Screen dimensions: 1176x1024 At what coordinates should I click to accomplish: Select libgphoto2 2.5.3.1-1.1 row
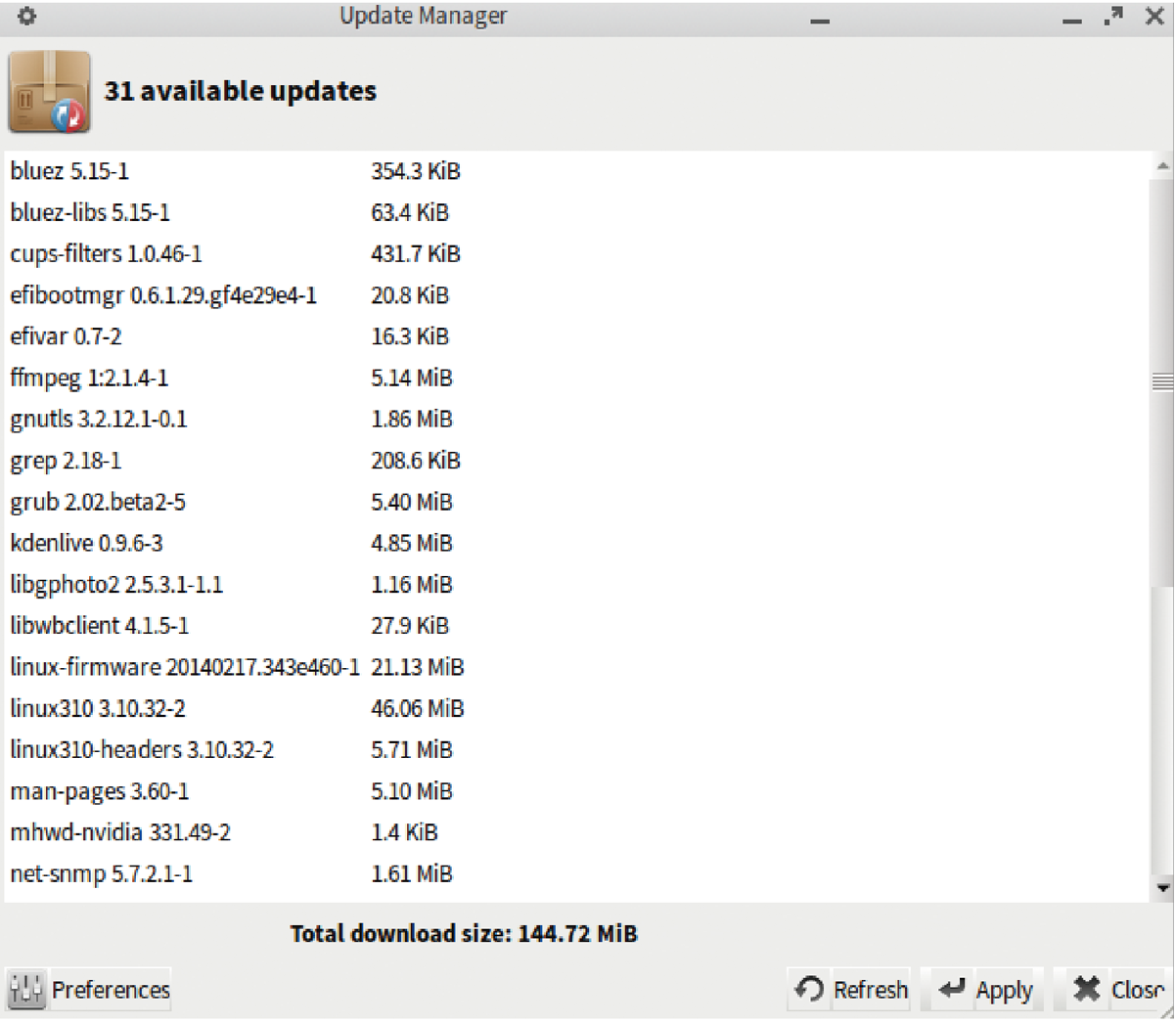point(577,585)
